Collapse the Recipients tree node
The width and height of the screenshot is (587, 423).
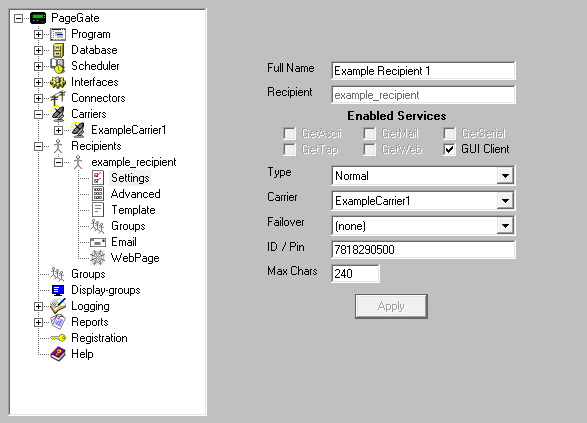tap(38, 146)
